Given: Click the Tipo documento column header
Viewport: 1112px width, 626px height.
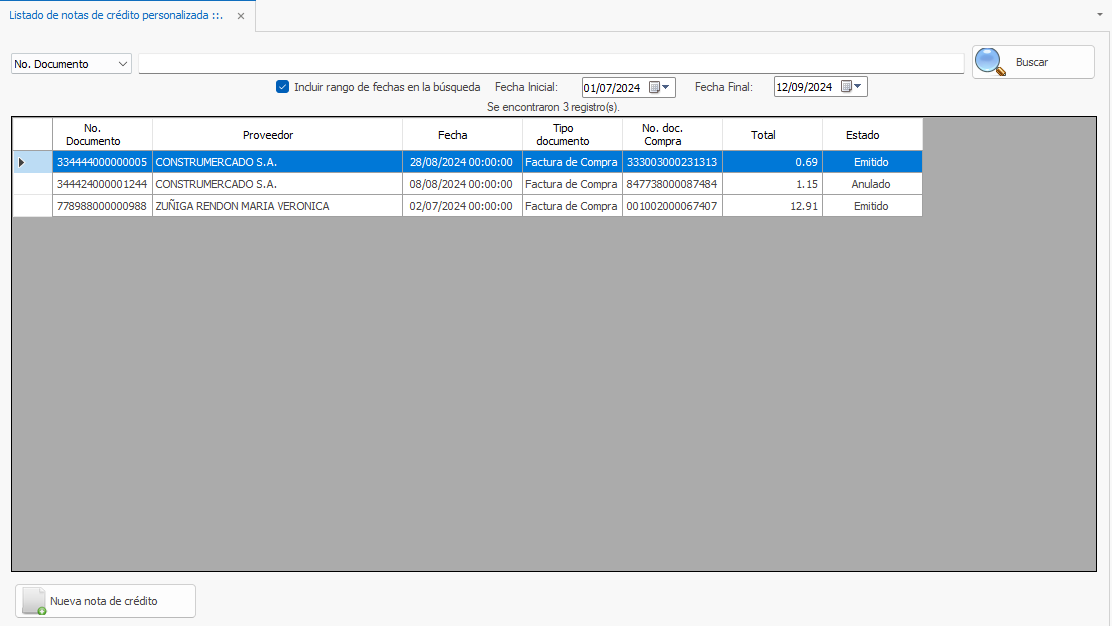Looking at the screenshot, I should [562, 135].
